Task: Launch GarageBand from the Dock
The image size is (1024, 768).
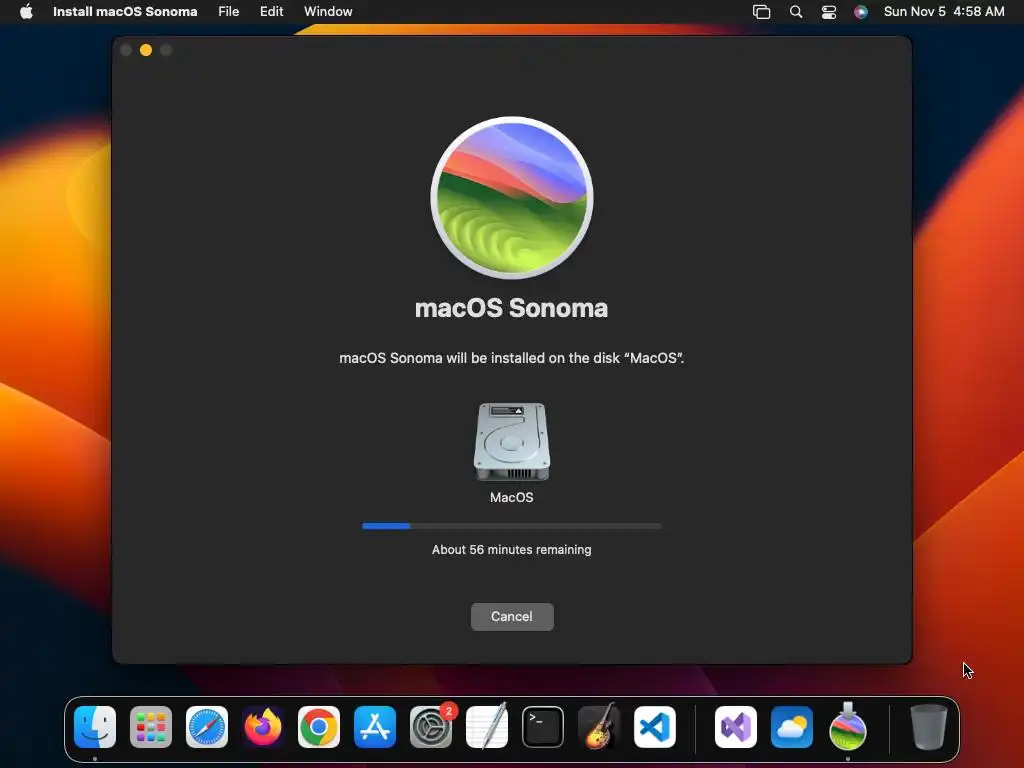Action: coord(599,727)
